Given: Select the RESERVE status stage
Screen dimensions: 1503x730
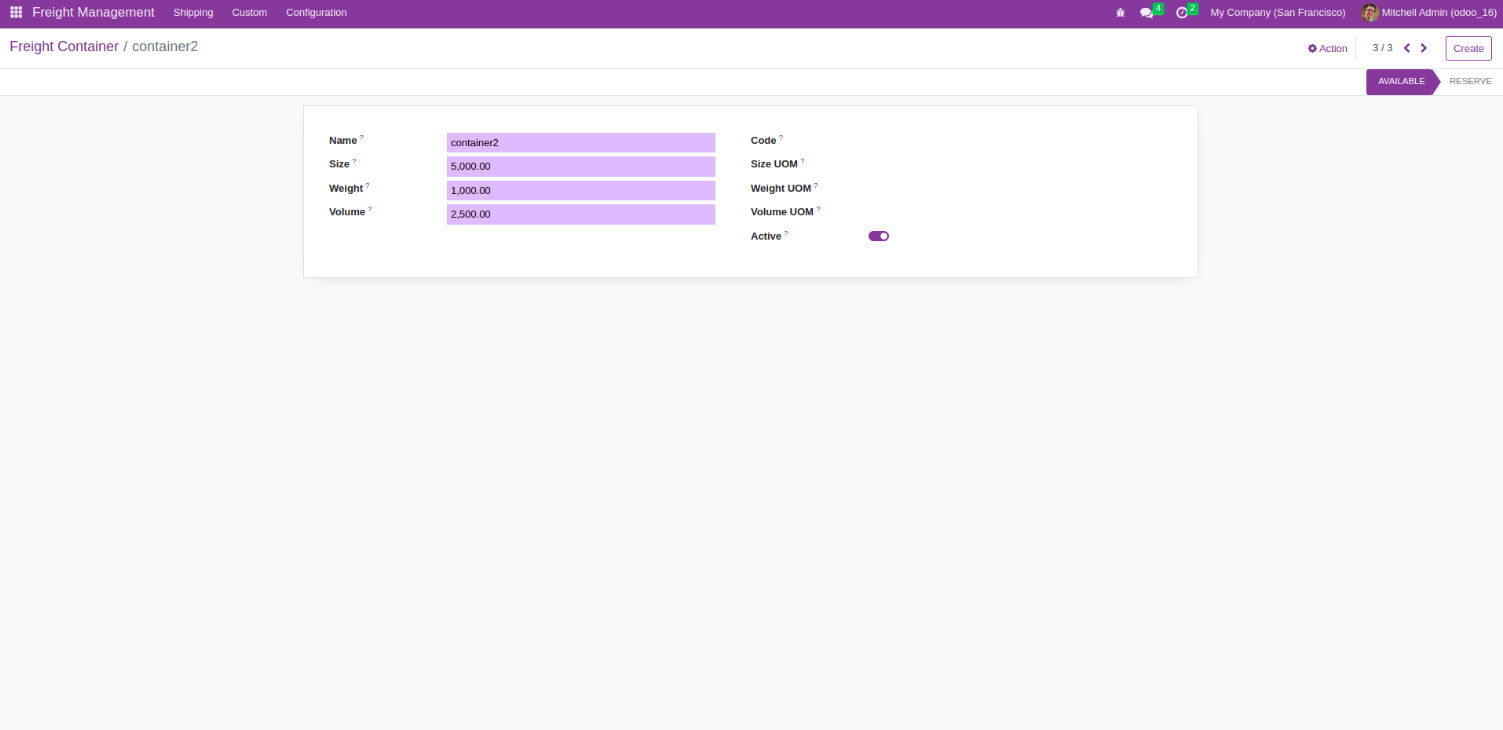Looking at the screenshot, I should pos(1470,82).
